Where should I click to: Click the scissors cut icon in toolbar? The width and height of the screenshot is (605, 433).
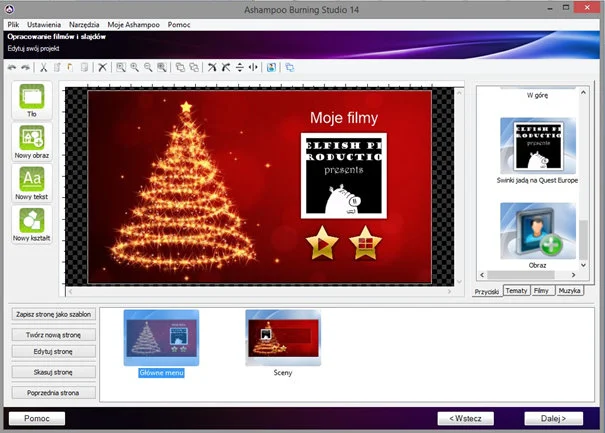(44, 67)
